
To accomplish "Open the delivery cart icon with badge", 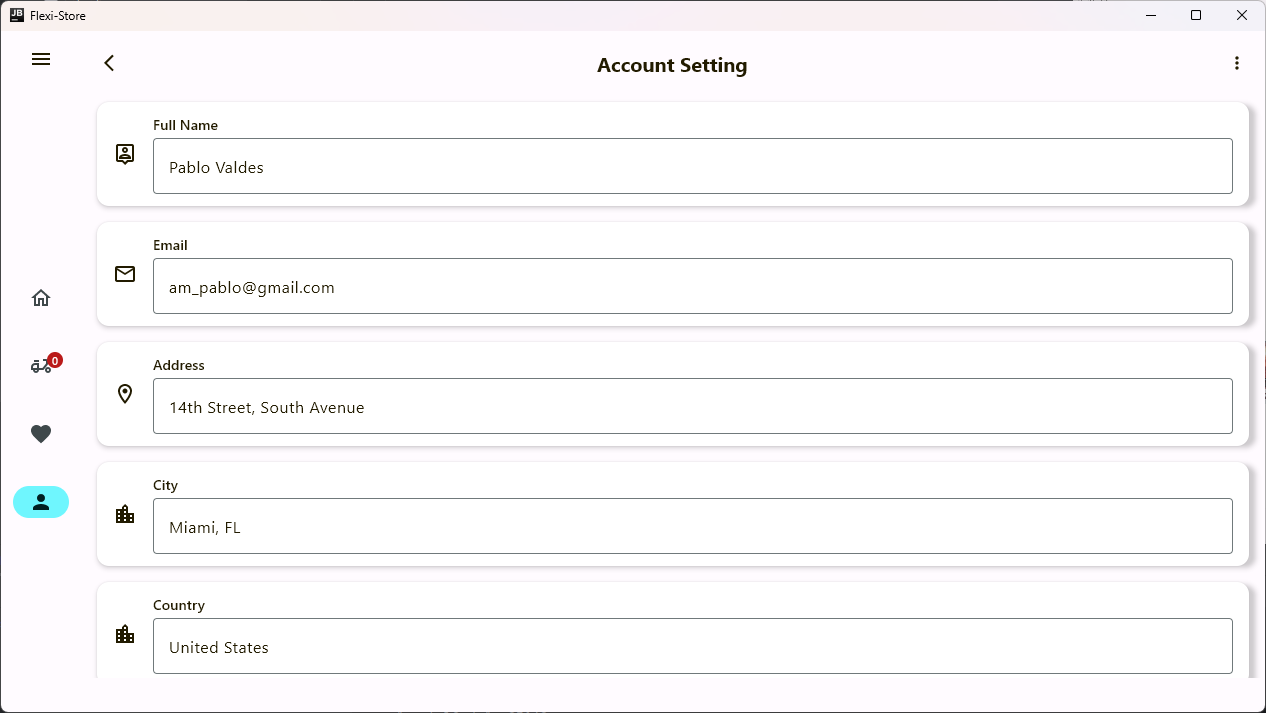I will point(42,366).
